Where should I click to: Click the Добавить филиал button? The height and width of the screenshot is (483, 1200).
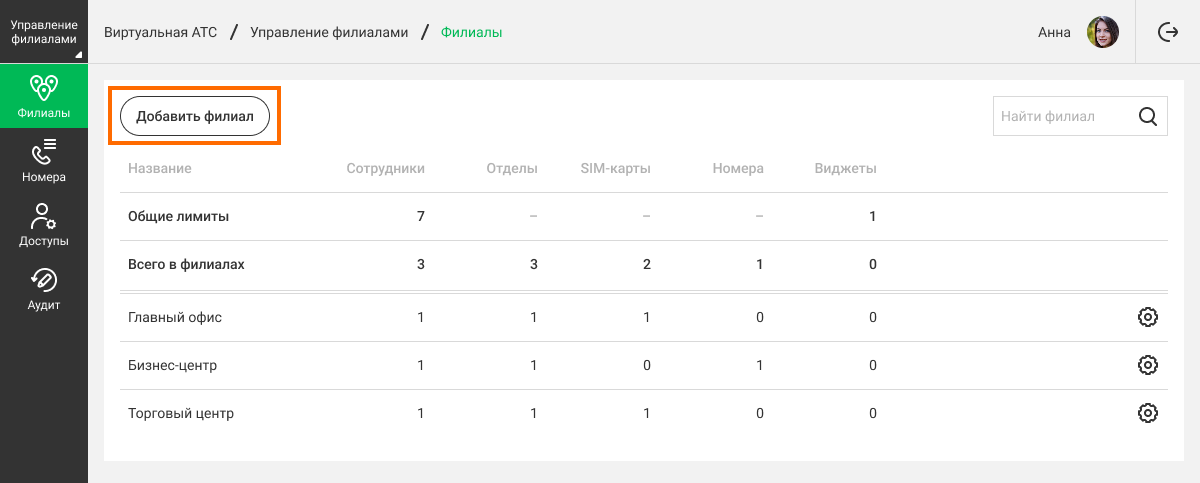click(195, 116)
